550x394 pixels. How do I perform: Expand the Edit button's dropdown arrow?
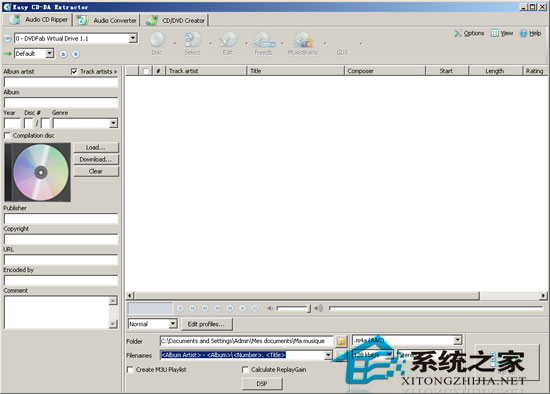click(246, 44)
